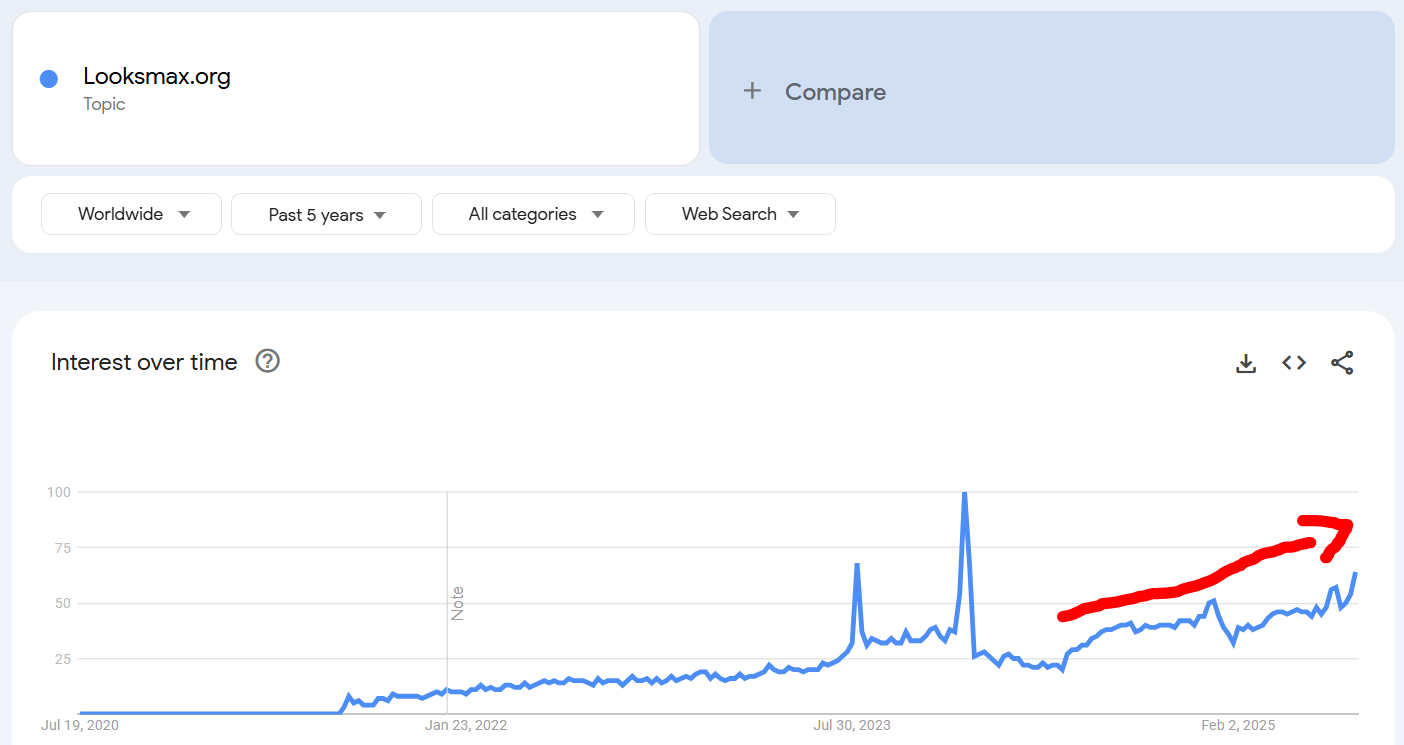
Task: Click the Topic label under Looksmax.org
Action: click(x=104, y=104)
